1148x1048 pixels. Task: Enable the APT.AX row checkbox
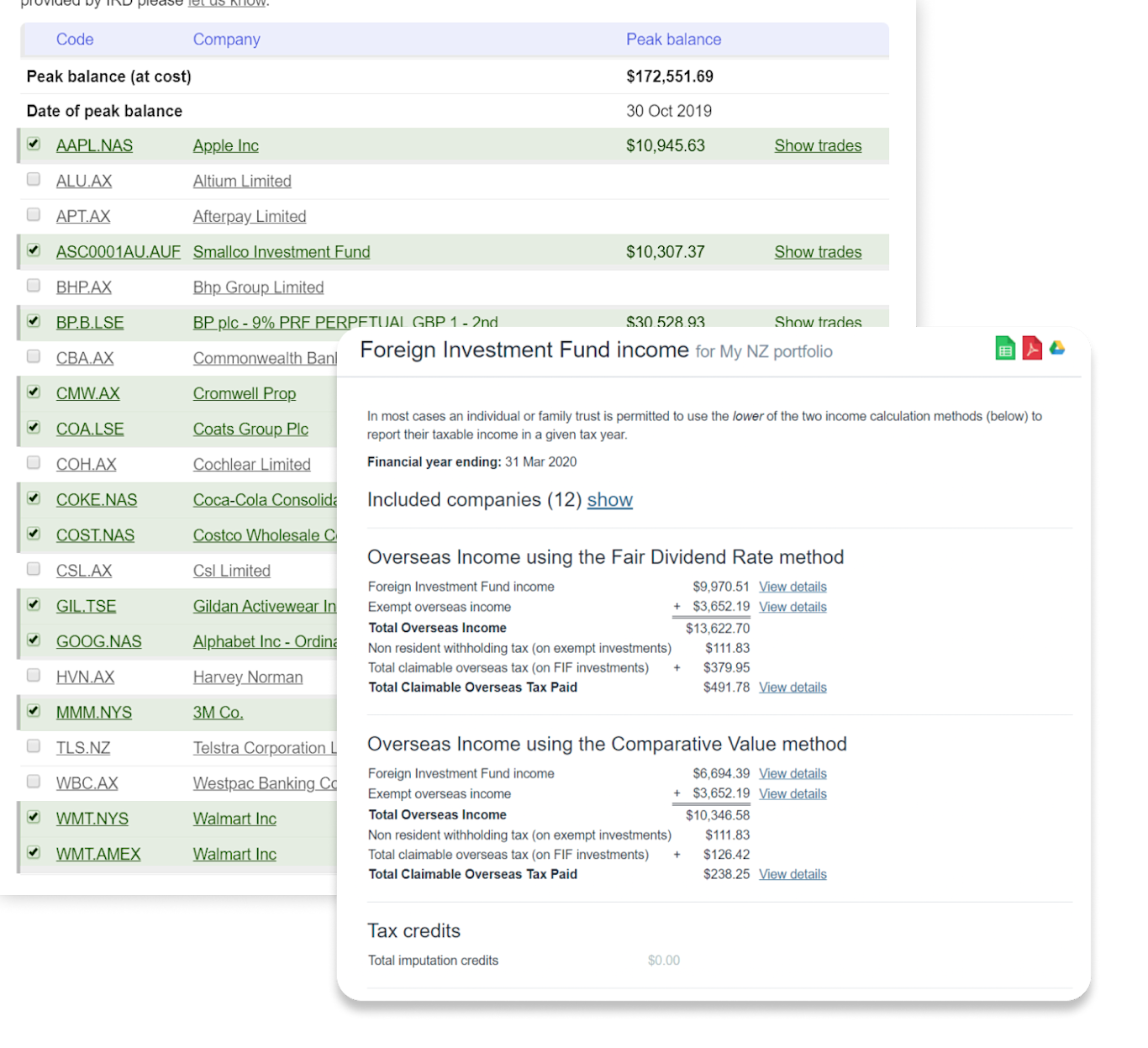[34, 214]
